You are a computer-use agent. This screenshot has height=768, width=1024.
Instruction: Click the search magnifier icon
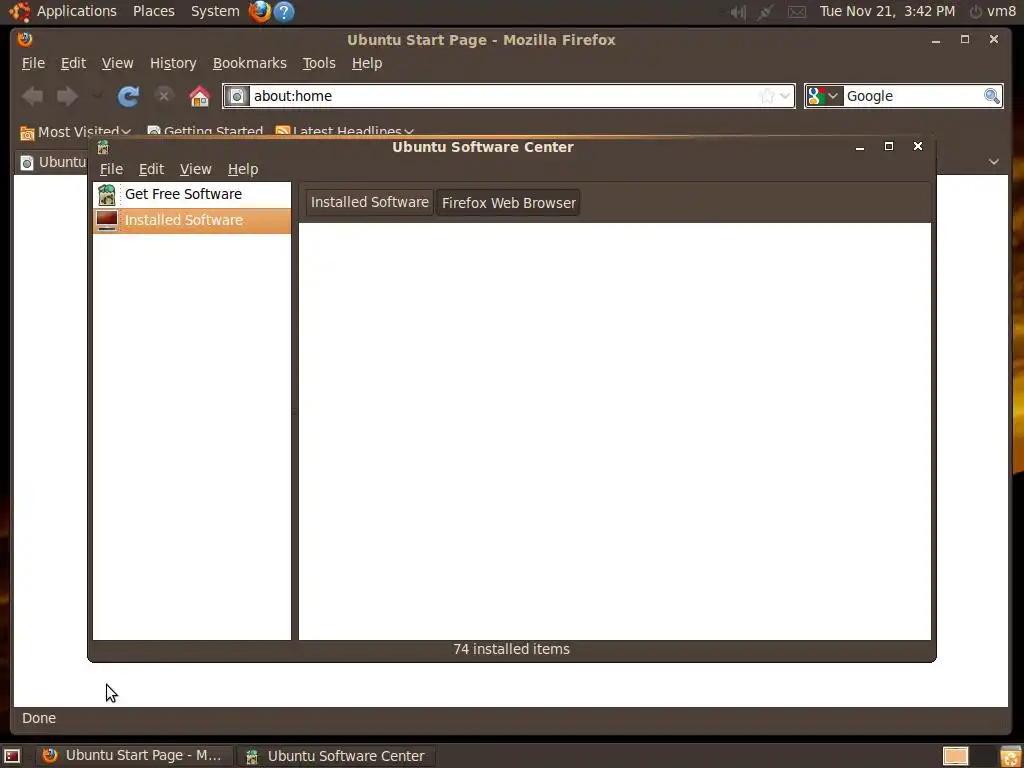(992, 96)
